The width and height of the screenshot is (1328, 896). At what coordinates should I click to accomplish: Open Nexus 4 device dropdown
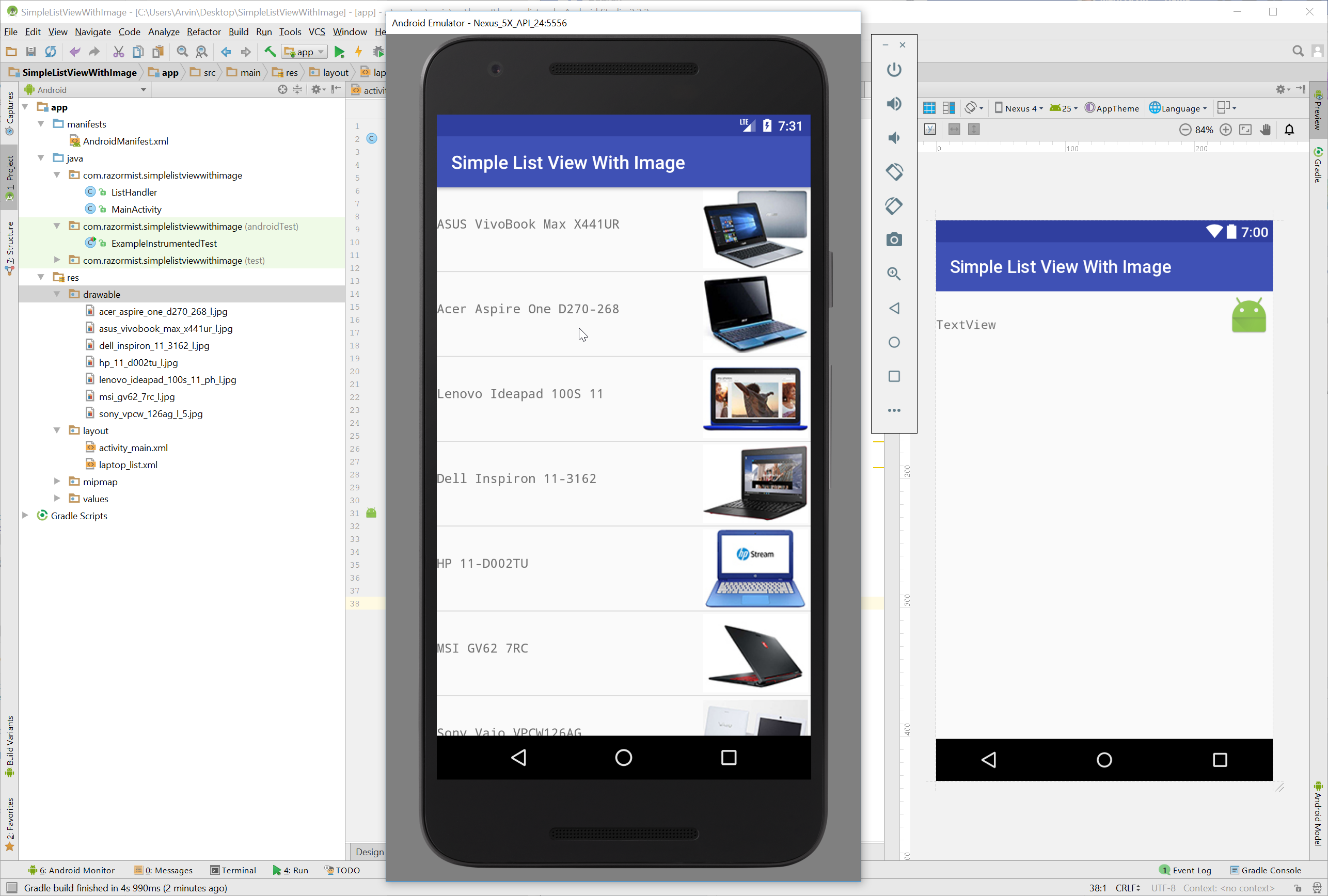1018,108
